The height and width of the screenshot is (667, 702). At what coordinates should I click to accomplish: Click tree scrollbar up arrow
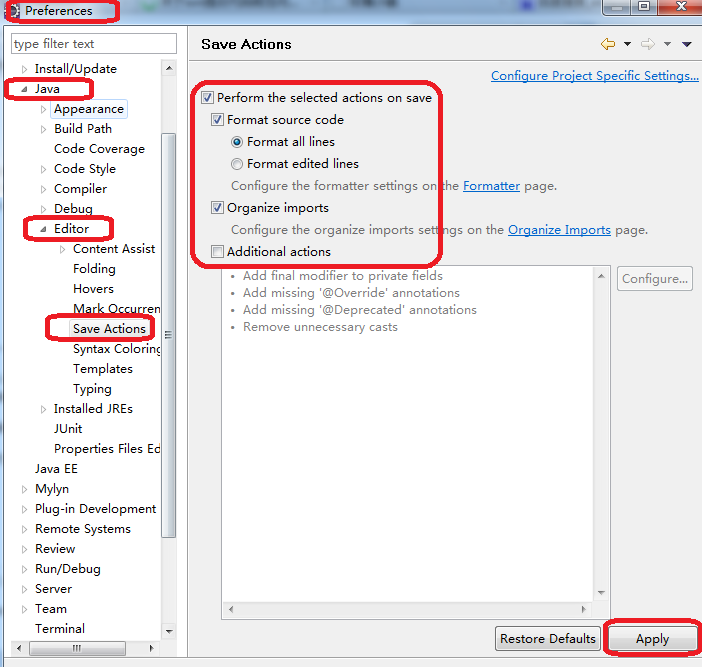169,68
